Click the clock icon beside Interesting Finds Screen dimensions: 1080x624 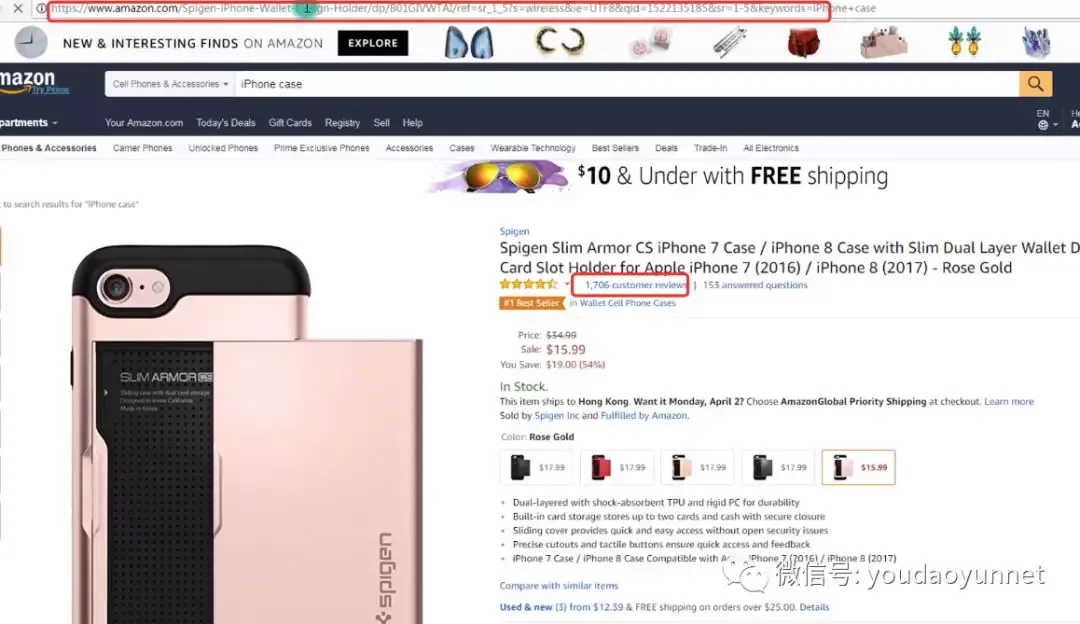coord(31,43)
